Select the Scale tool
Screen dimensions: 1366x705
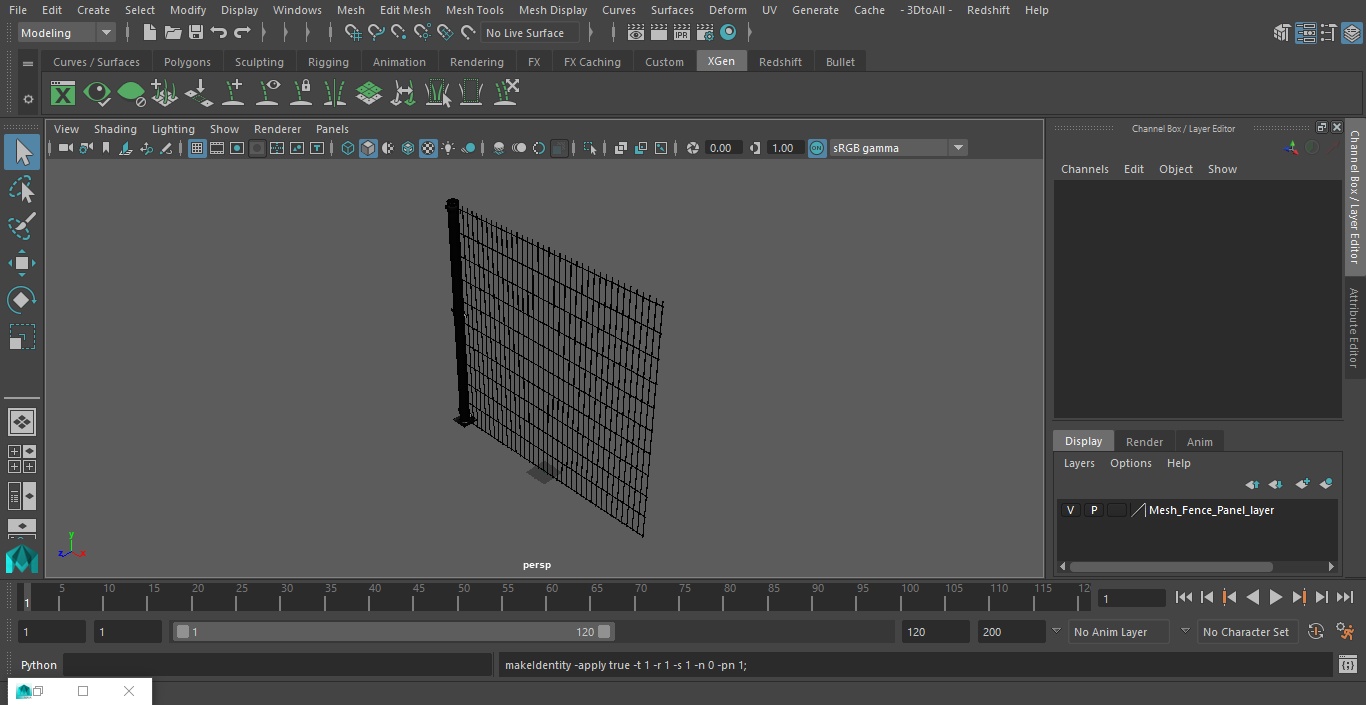[21, 337]
